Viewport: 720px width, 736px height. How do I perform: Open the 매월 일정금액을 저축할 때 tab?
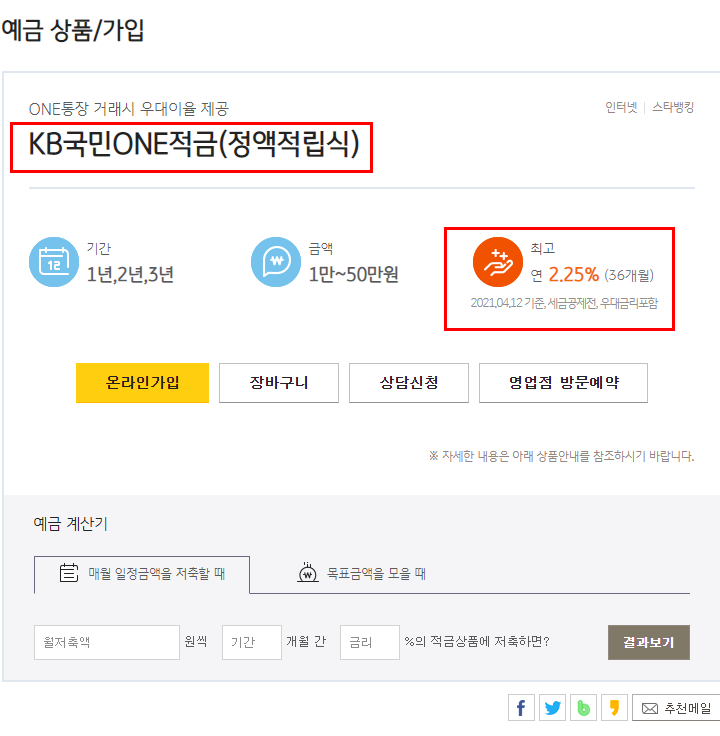[142, 574]
